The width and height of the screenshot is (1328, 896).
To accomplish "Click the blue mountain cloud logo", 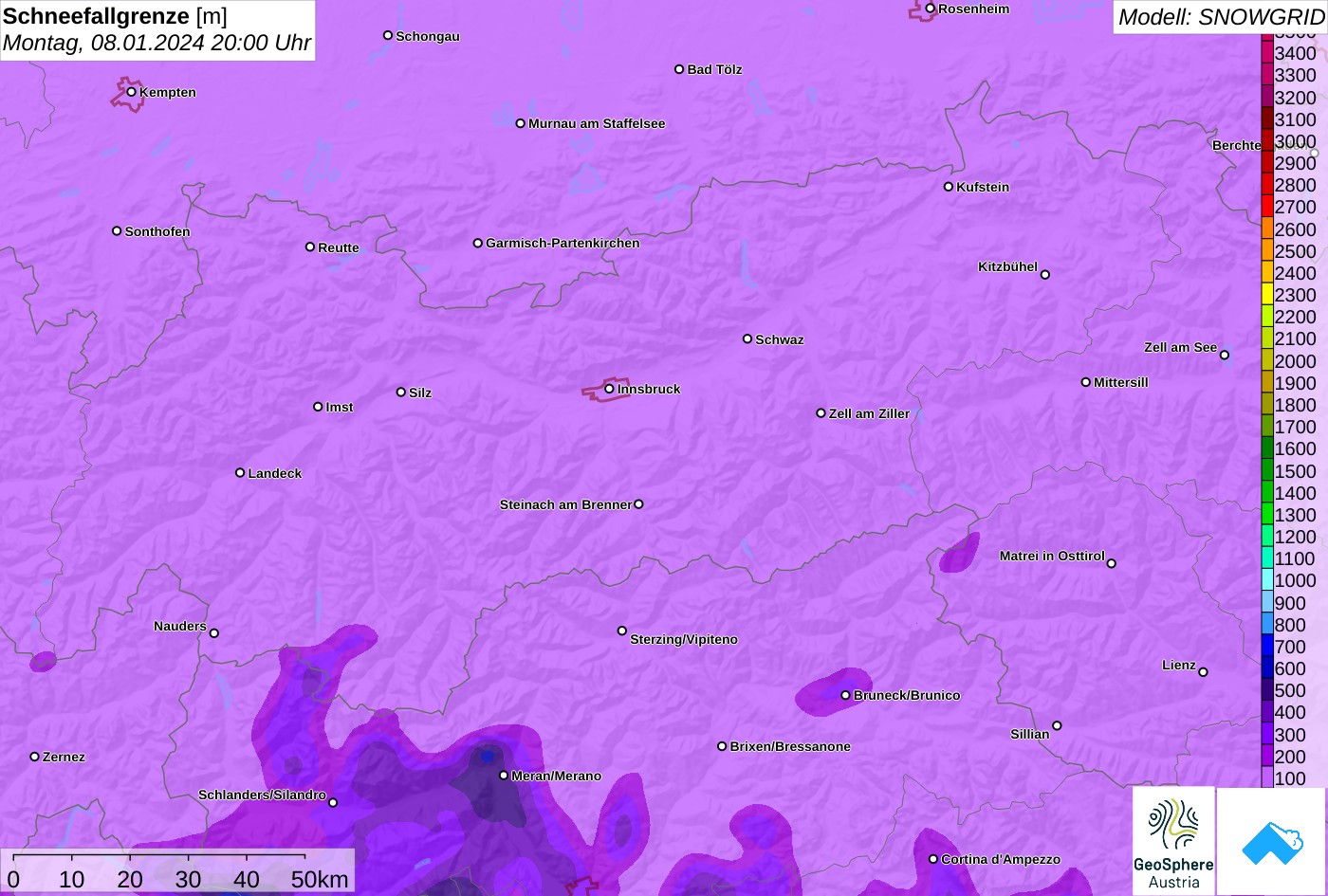I will click(1271, 841).
